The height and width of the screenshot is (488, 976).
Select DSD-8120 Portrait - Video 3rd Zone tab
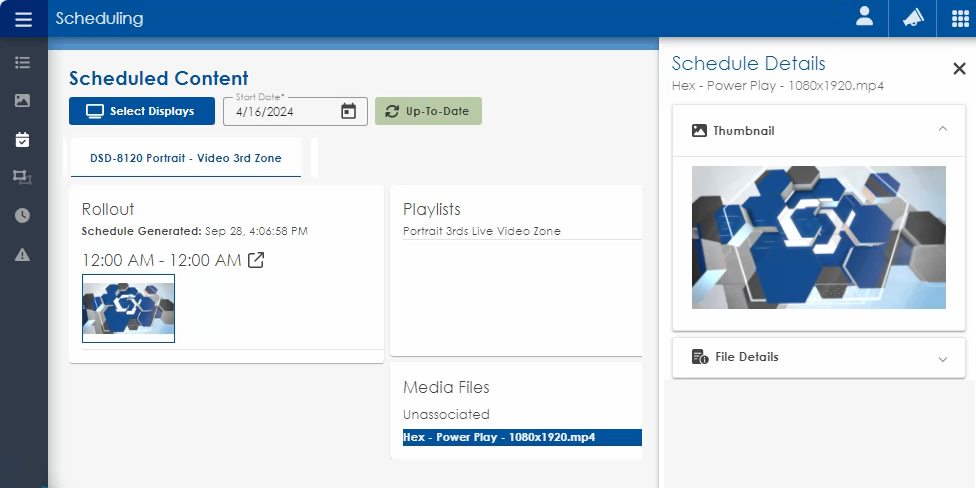tap(186, 158)
